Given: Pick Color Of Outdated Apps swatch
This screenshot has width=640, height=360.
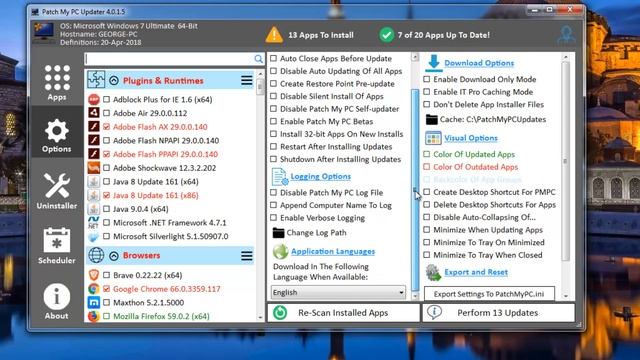Looking at the screenshot, I should (427, 167).
